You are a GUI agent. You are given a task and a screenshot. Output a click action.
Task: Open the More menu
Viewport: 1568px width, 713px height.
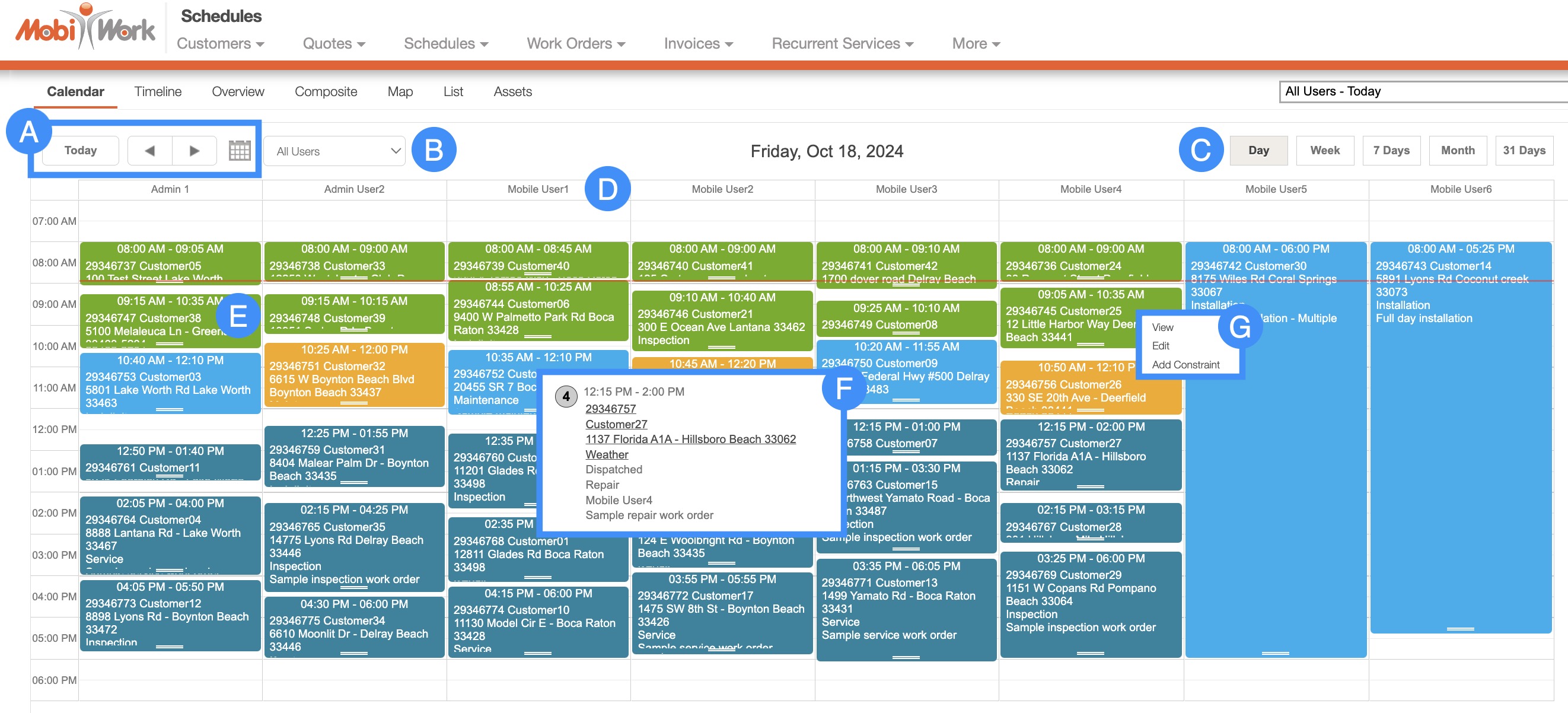976,43
